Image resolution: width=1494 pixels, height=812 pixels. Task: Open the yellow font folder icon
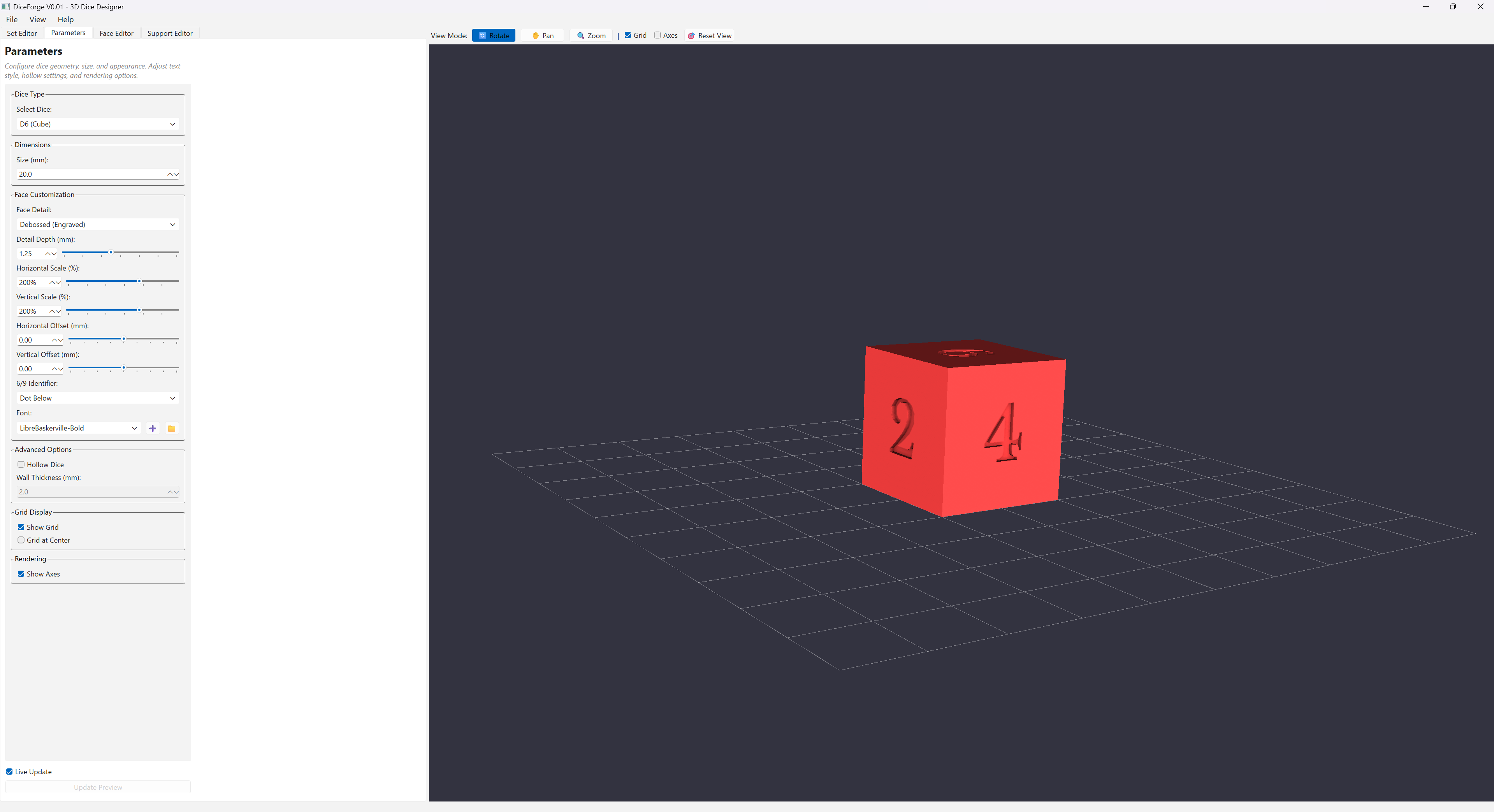point(172,429)
